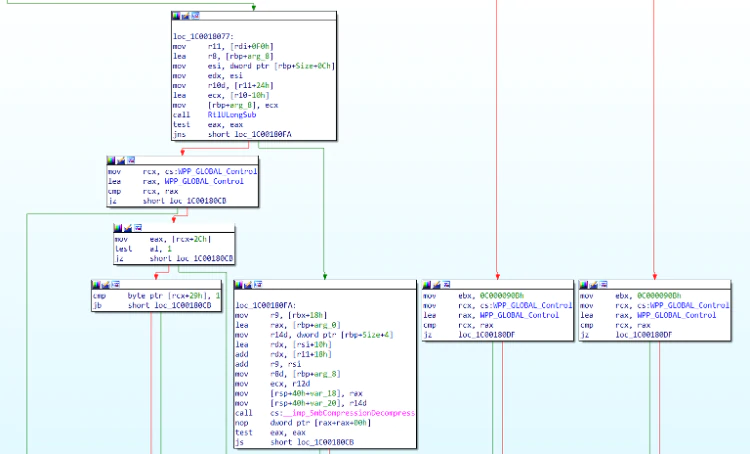Follow the RtlULongSub call reference
This screenshot has width=750, height=454.
pyautogui.click(x=232, y=115)
